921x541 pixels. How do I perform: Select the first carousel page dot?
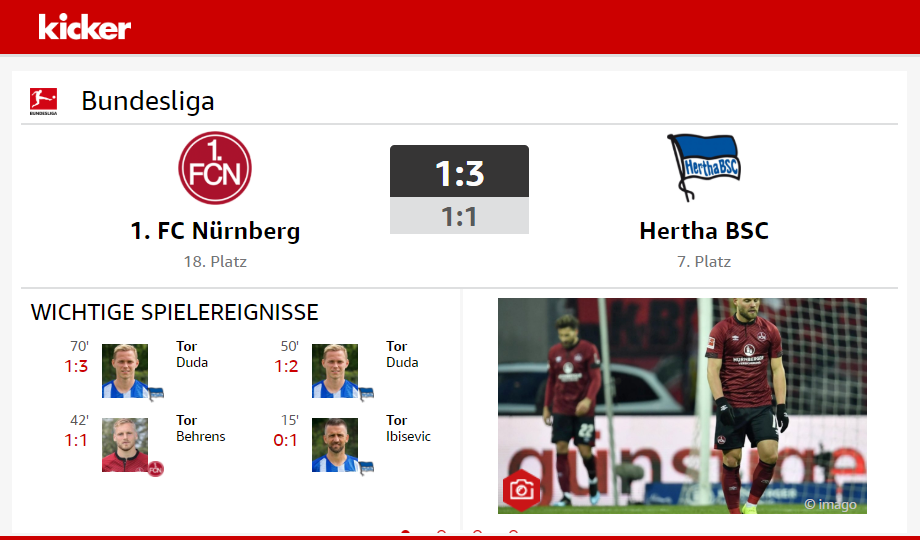405,532
